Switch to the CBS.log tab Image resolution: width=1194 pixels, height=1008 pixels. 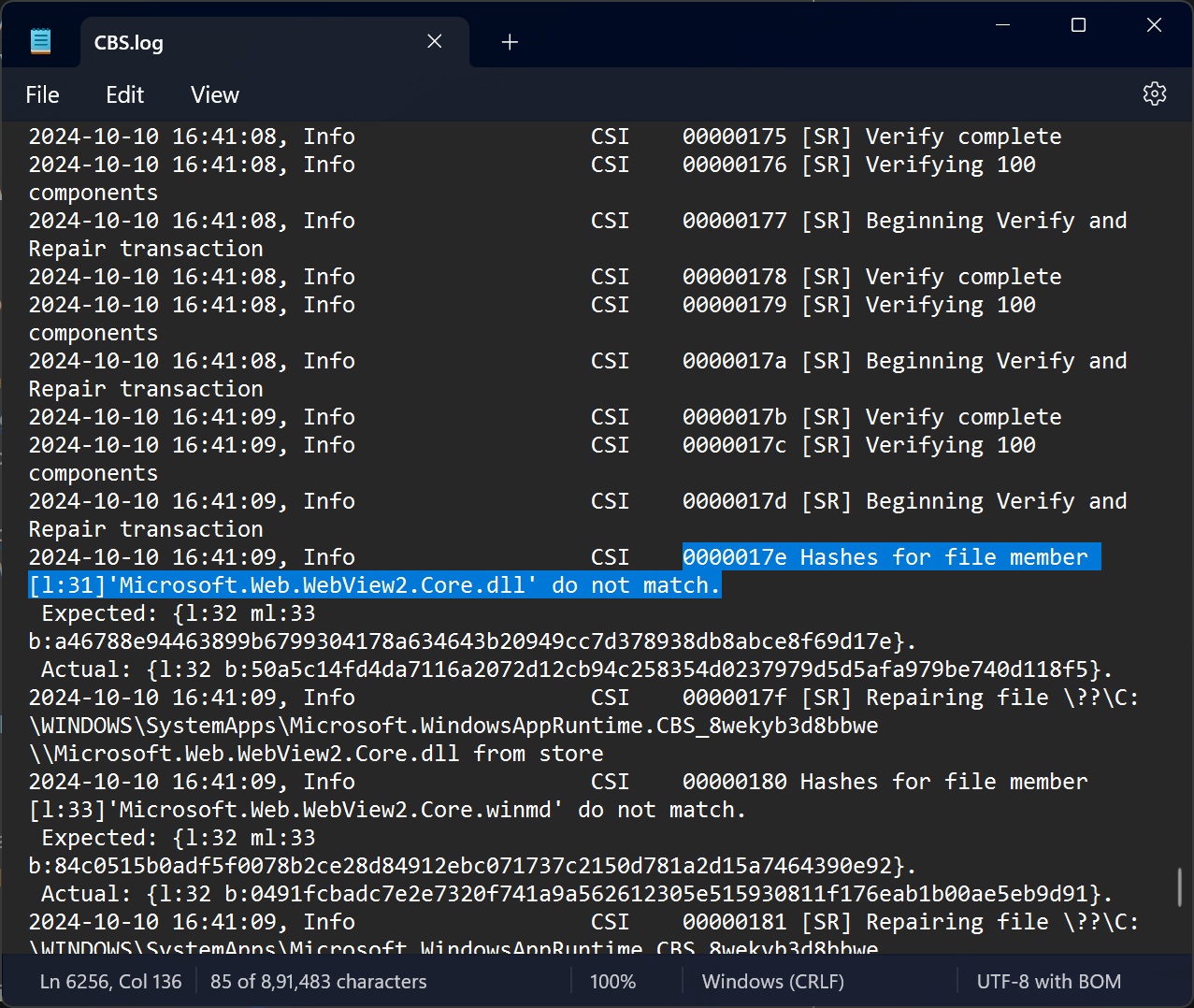[x=128, y=42]
